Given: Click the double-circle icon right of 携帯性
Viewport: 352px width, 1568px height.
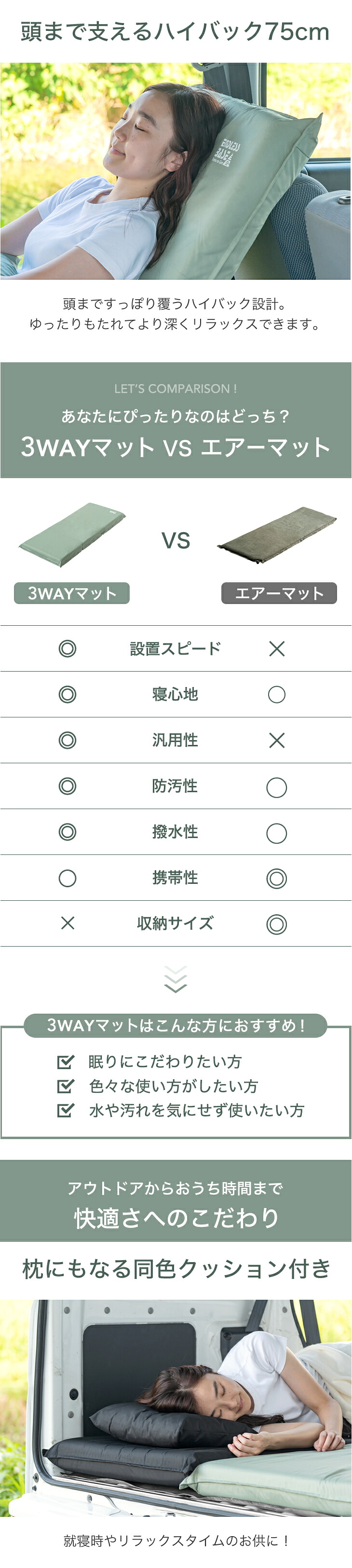Looking at the screenshot, I should [x=277, y=879].
